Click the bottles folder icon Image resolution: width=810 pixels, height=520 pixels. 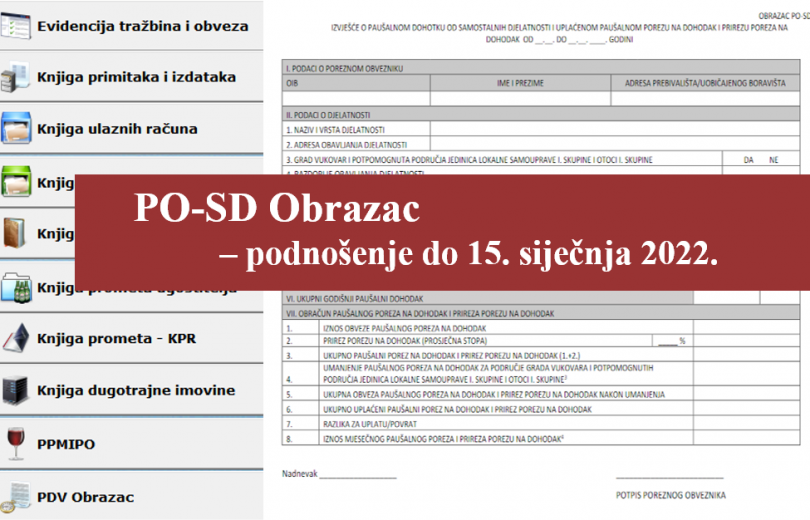16,287
